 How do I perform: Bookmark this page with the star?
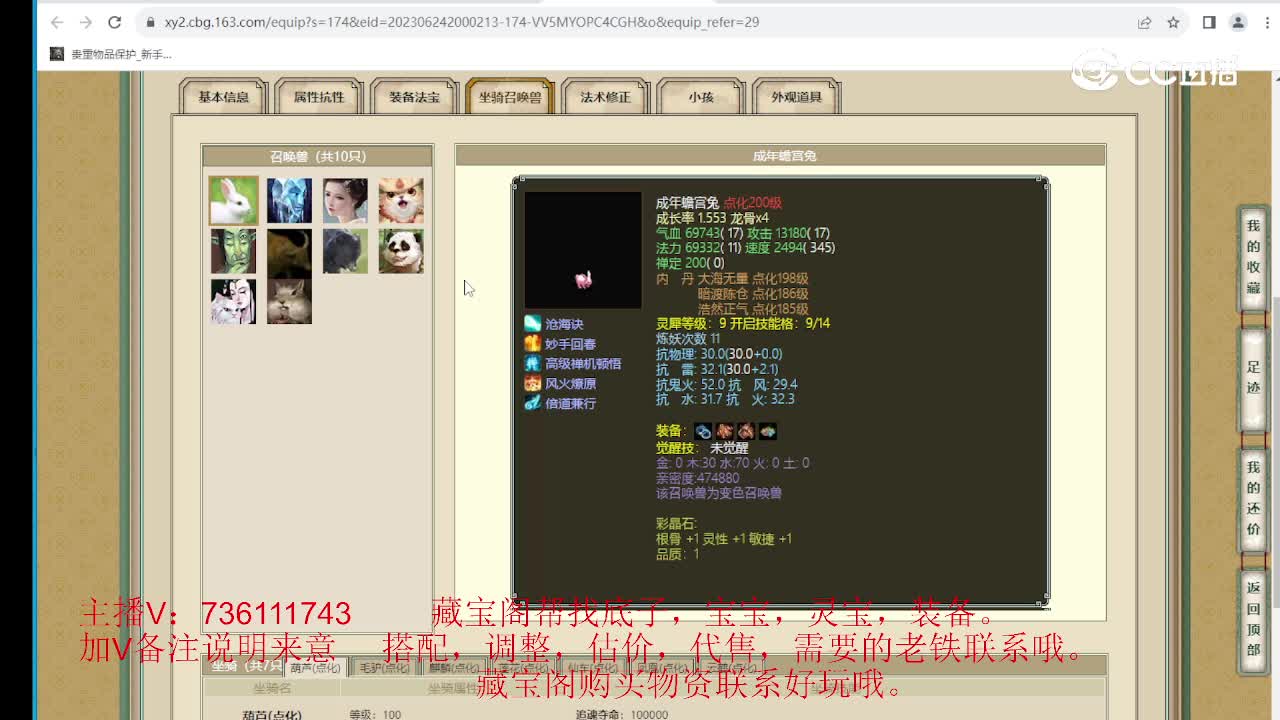[x=1174, y=22]
